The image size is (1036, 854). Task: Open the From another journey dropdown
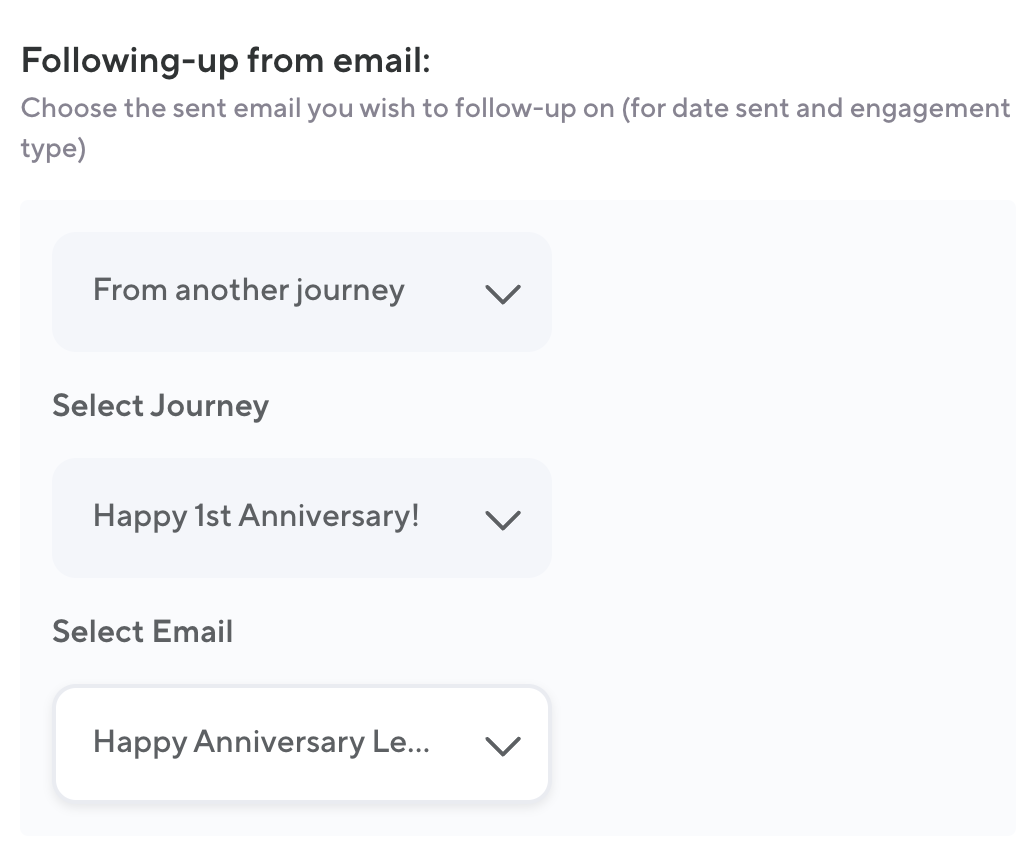[x=301, y=292]
